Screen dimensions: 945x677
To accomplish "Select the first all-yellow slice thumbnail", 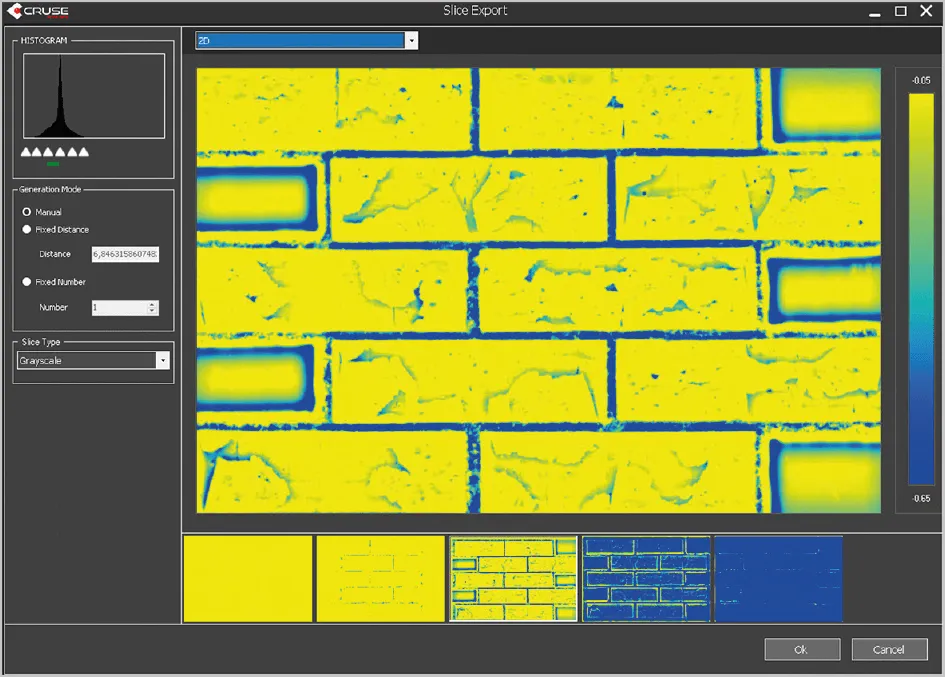I will (247, 578).
